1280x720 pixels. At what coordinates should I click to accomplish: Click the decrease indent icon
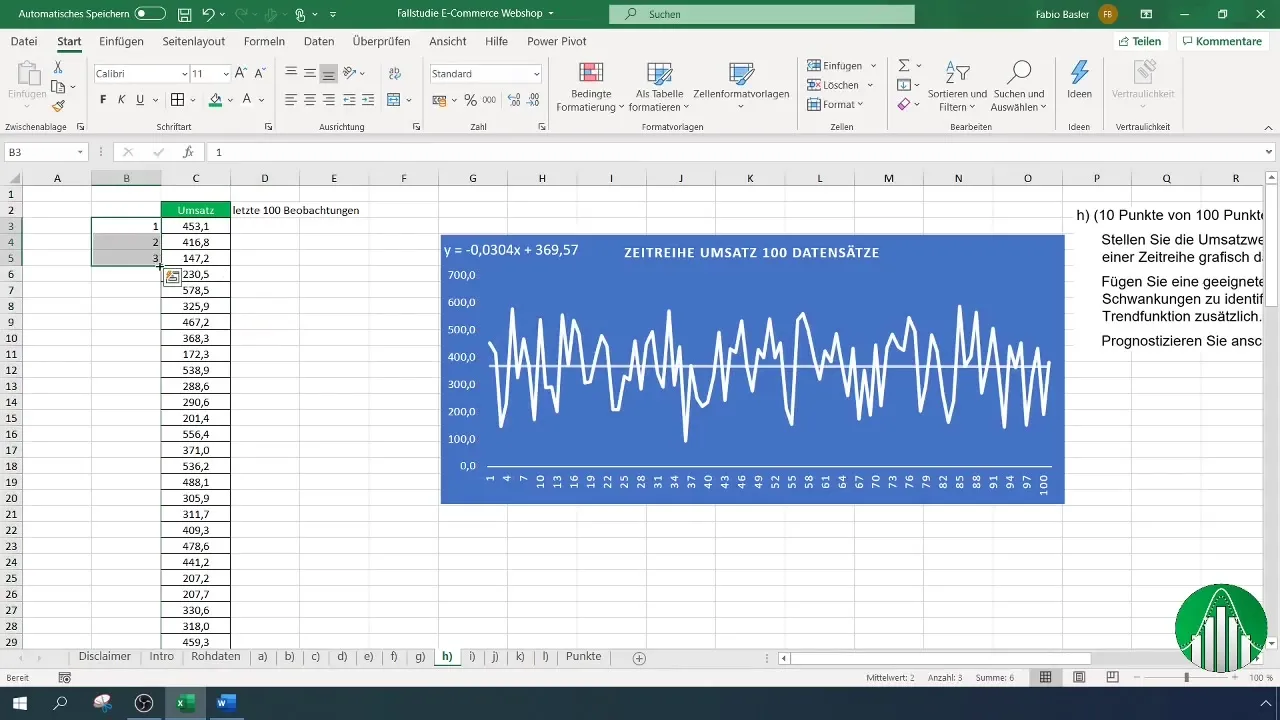350,100
